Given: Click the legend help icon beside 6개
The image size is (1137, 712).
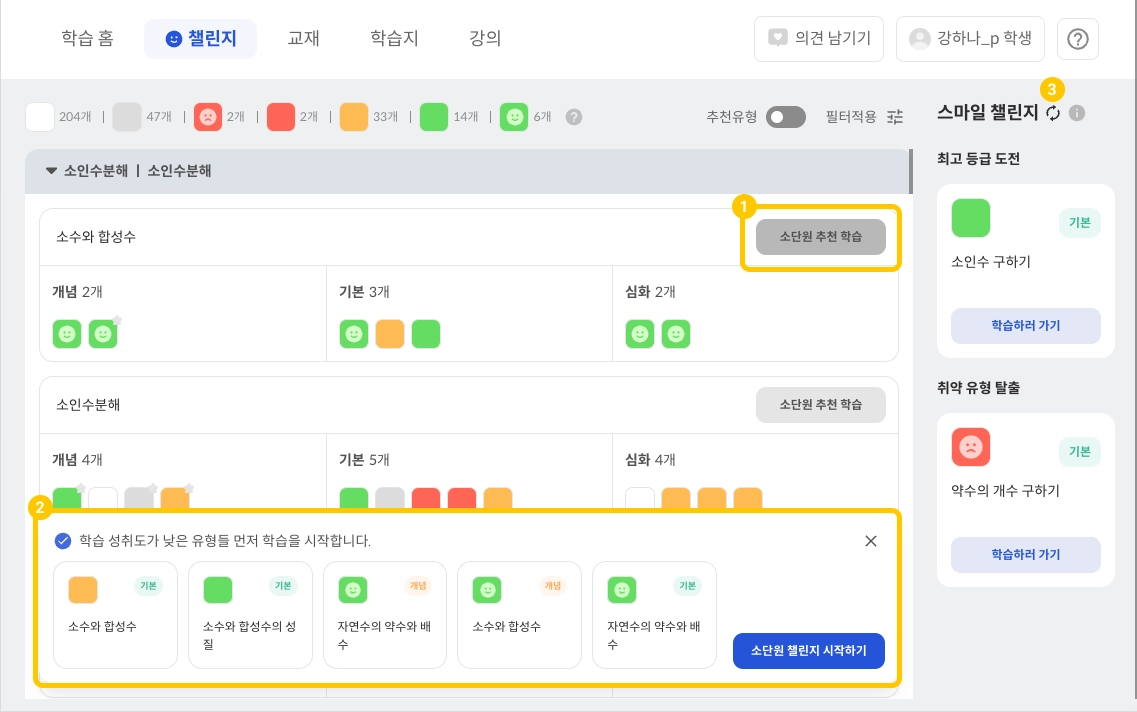Looking at the screenshot, I should point(573,117).
